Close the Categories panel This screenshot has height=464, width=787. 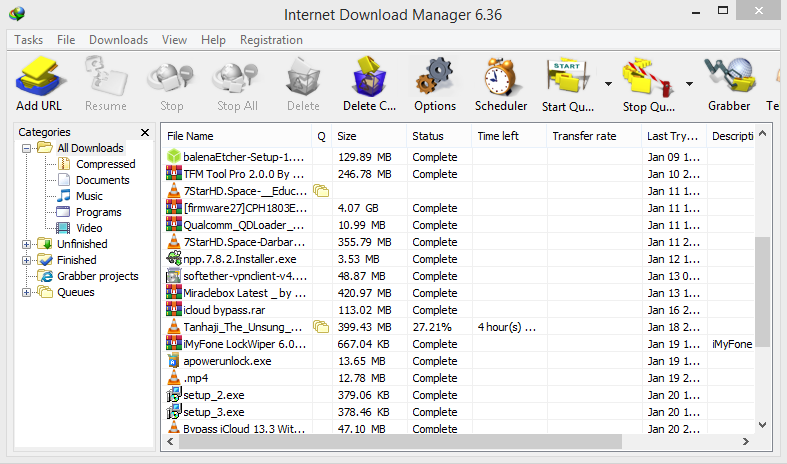pyautogui.click(x=145, y=132)
